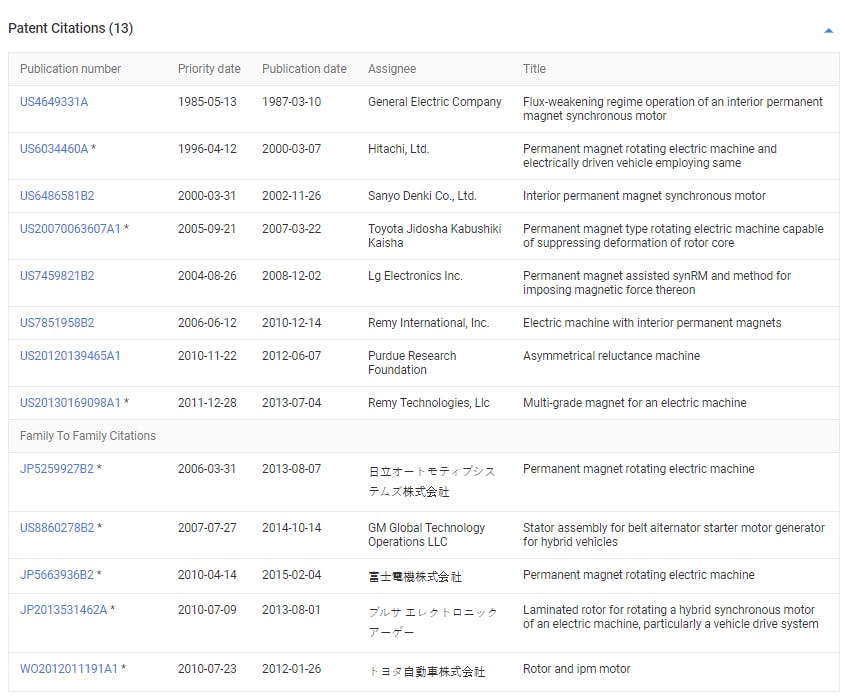The height and width of the screenshot is (696, 845).
Task: Open patent link US7851958B2
Action: (57, 323)
